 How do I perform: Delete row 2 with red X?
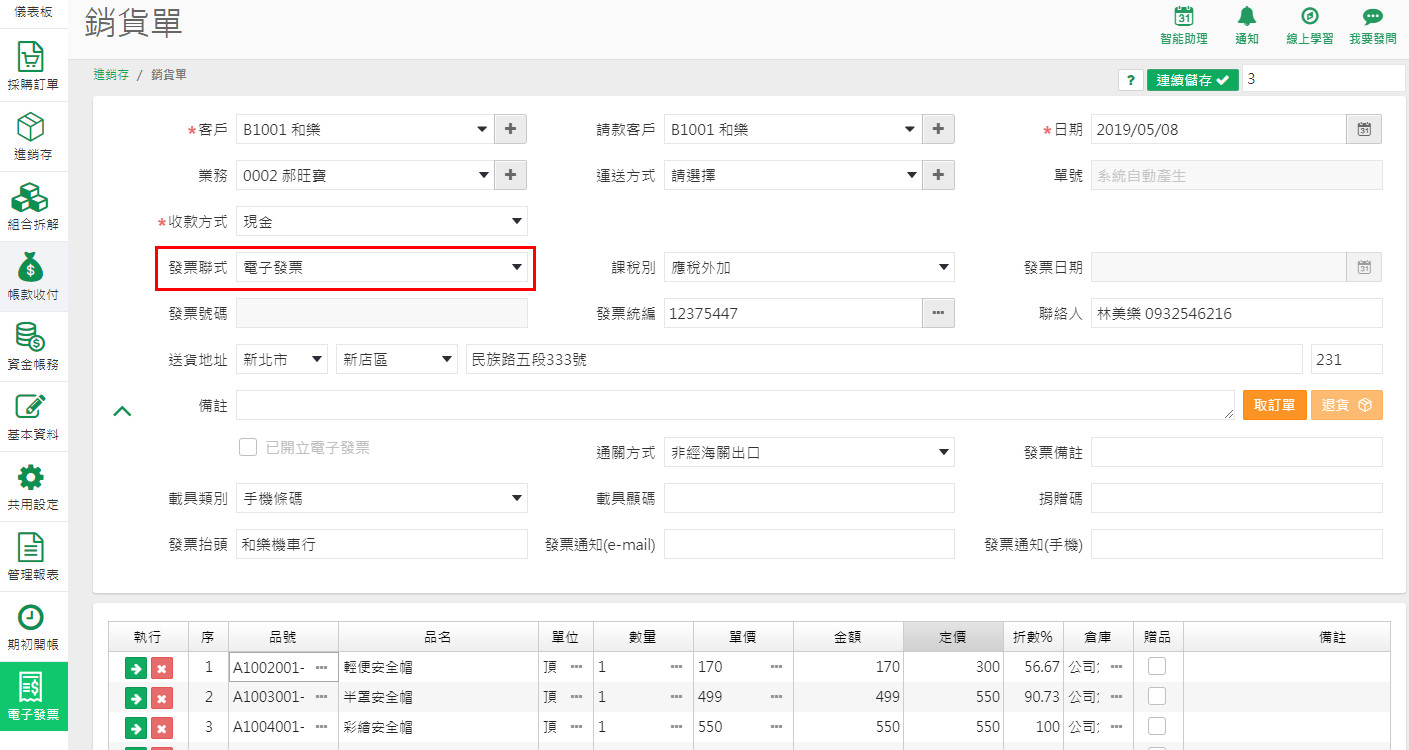162,697
